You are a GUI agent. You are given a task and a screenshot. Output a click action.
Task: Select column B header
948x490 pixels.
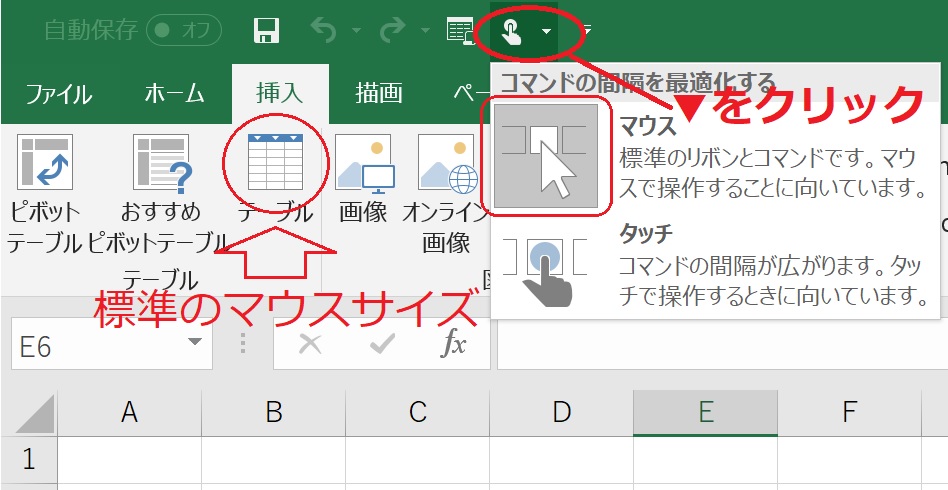tap(274, 413)
